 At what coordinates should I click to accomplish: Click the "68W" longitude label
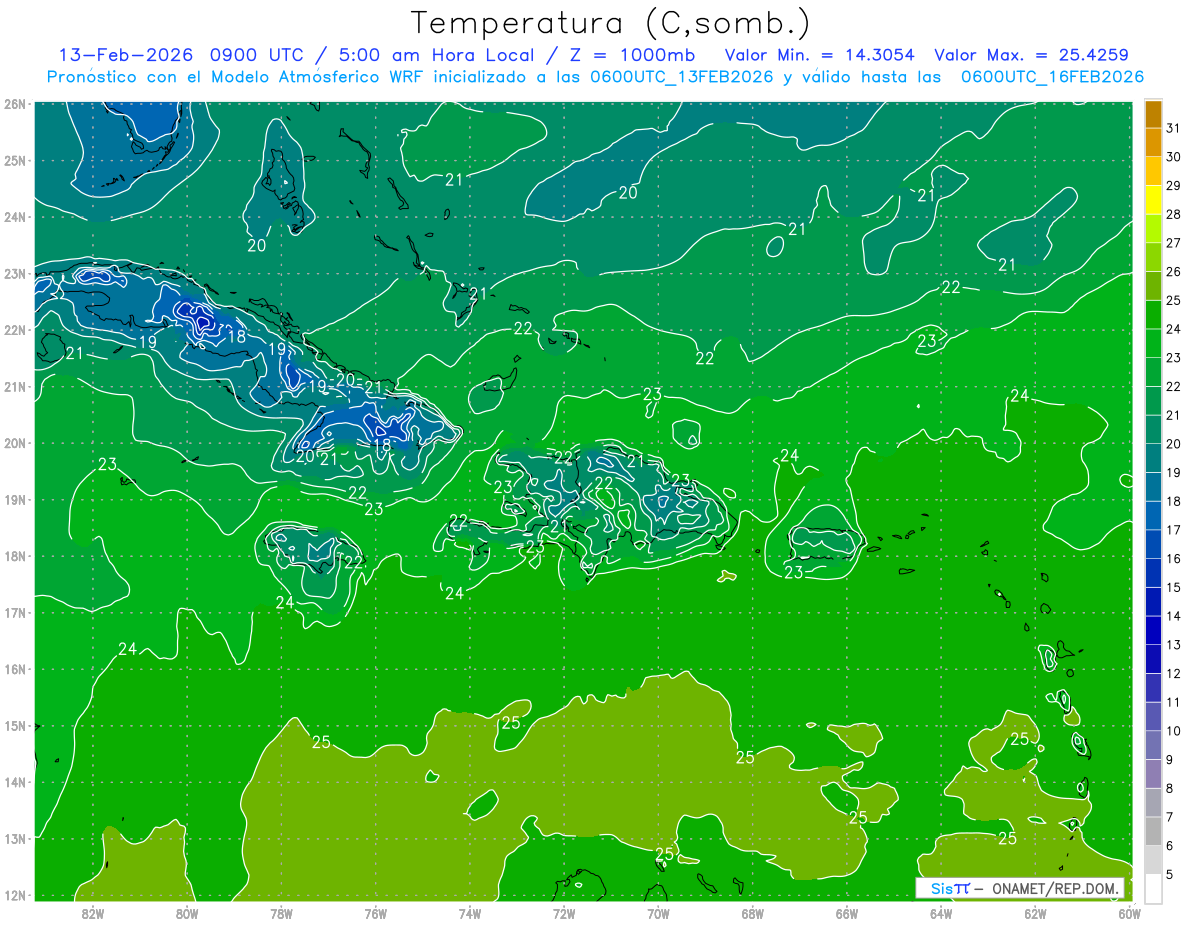(x=752, y=912)
